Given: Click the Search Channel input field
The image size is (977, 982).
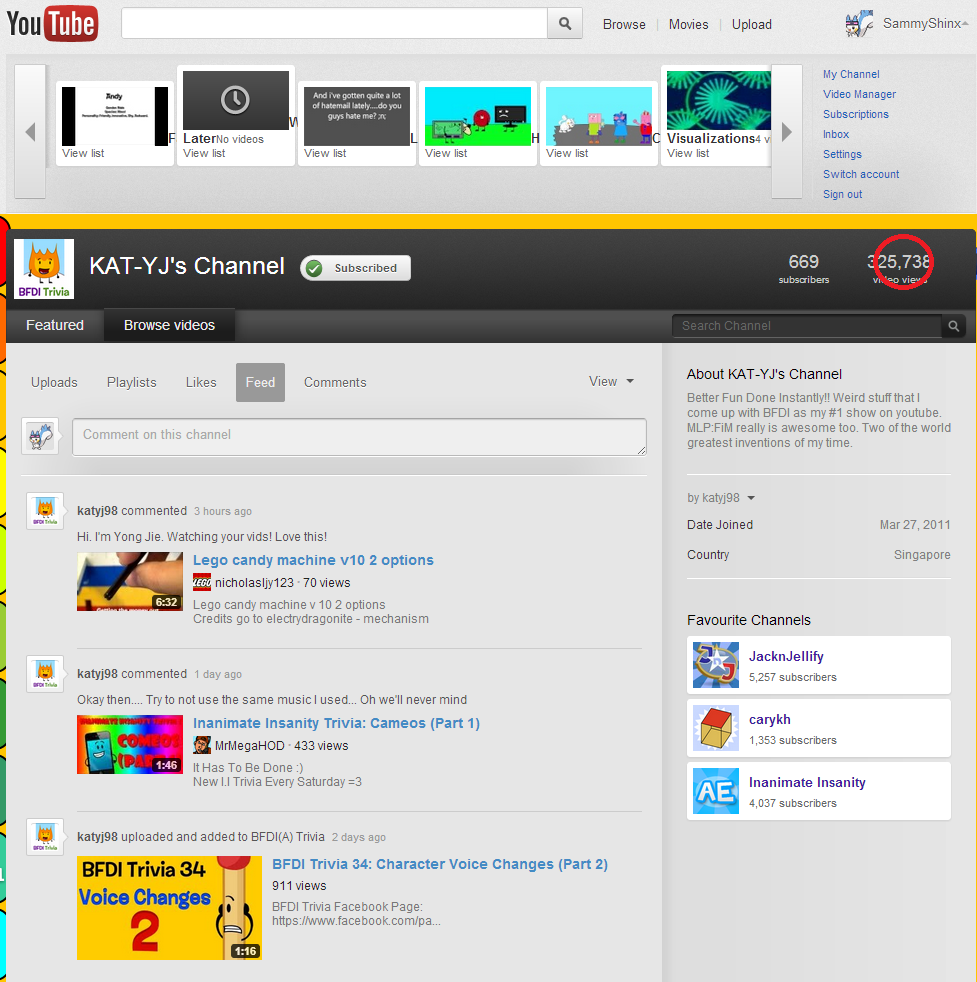Looking at the screenshot, I should 807,326.
